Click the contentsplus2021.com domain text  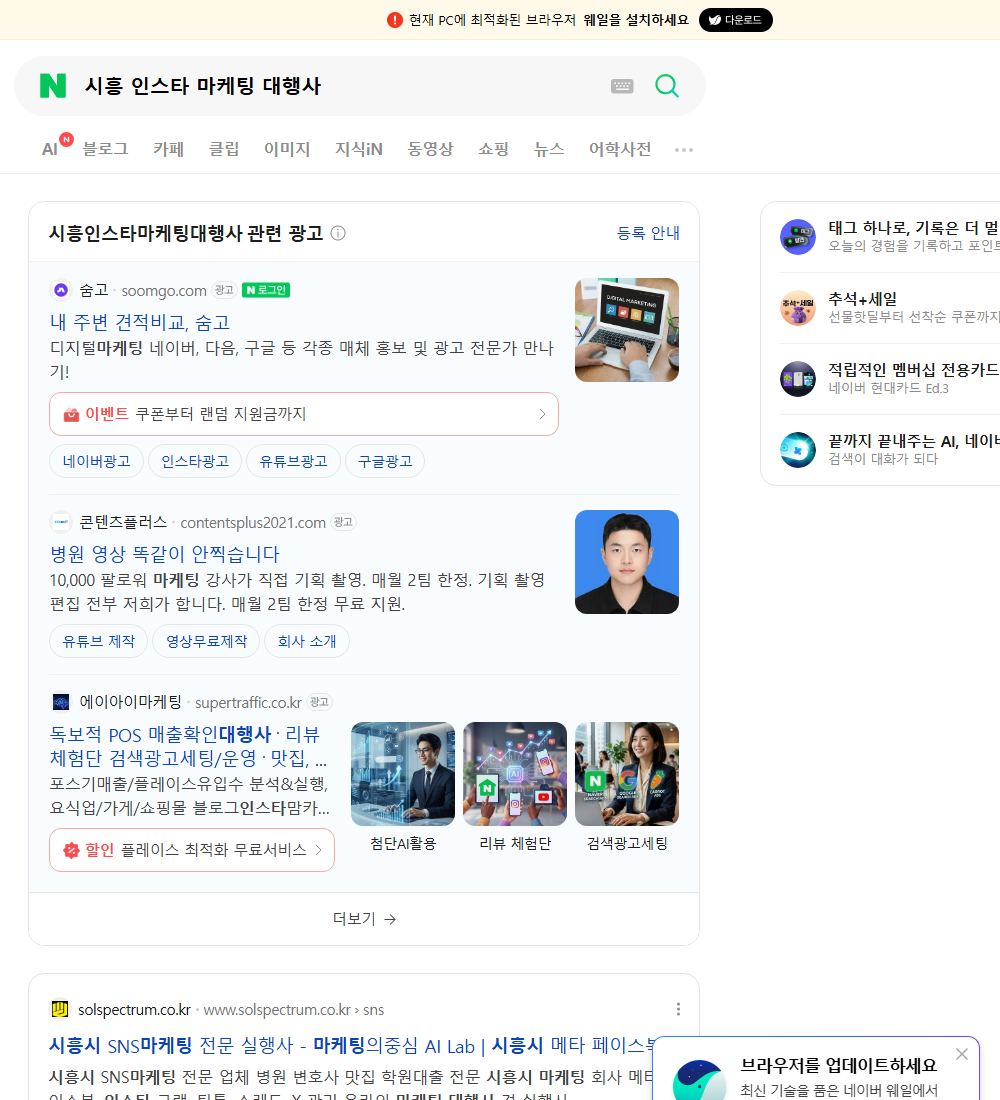tap(253, 523)
